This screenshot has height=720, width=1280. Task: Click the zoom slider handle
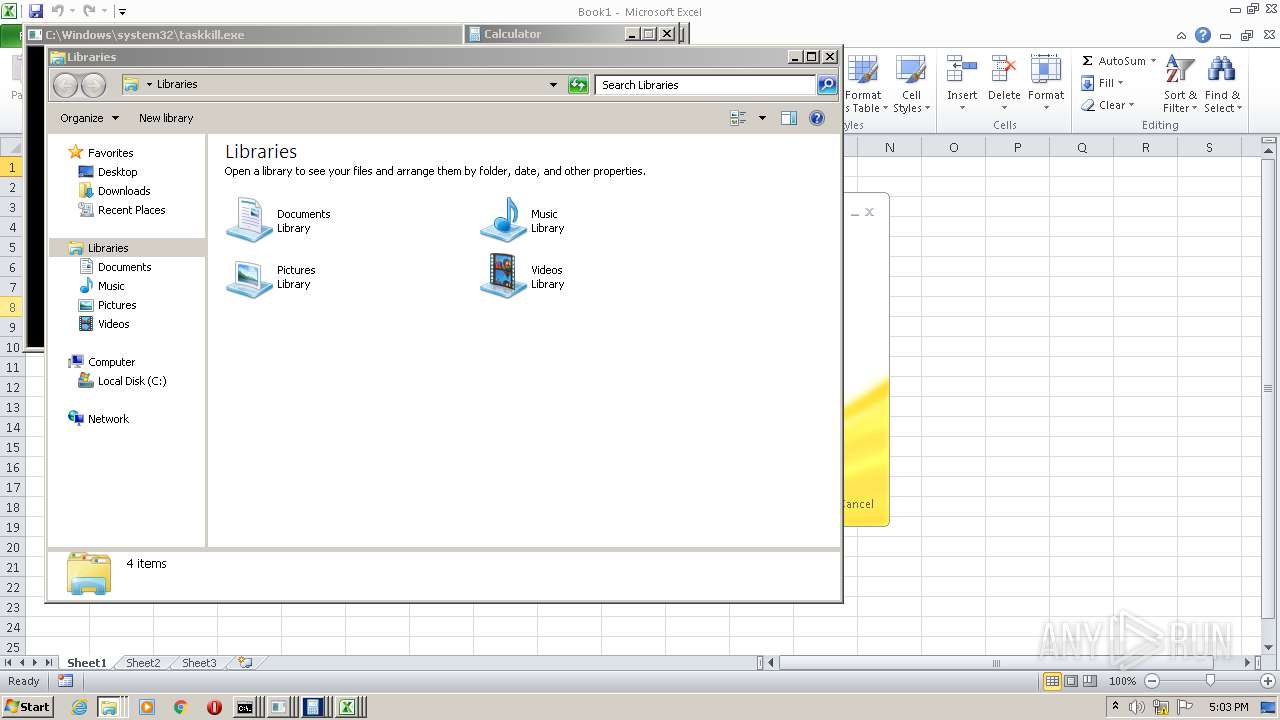[1210, 681]
